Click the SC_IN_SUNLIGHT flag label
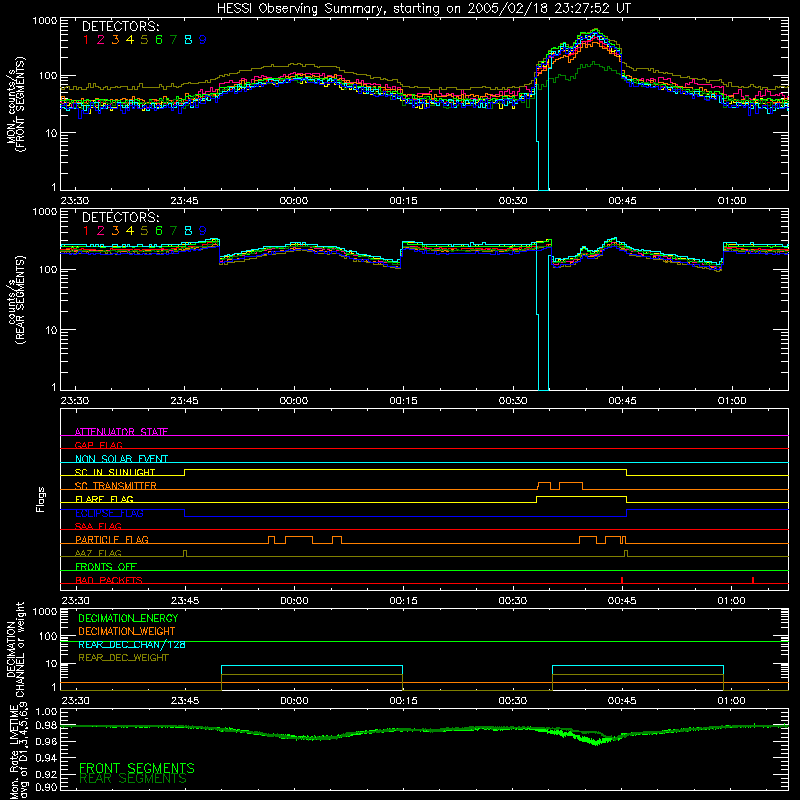The height and width of the screenshot is (800, 800). [115, 472]
